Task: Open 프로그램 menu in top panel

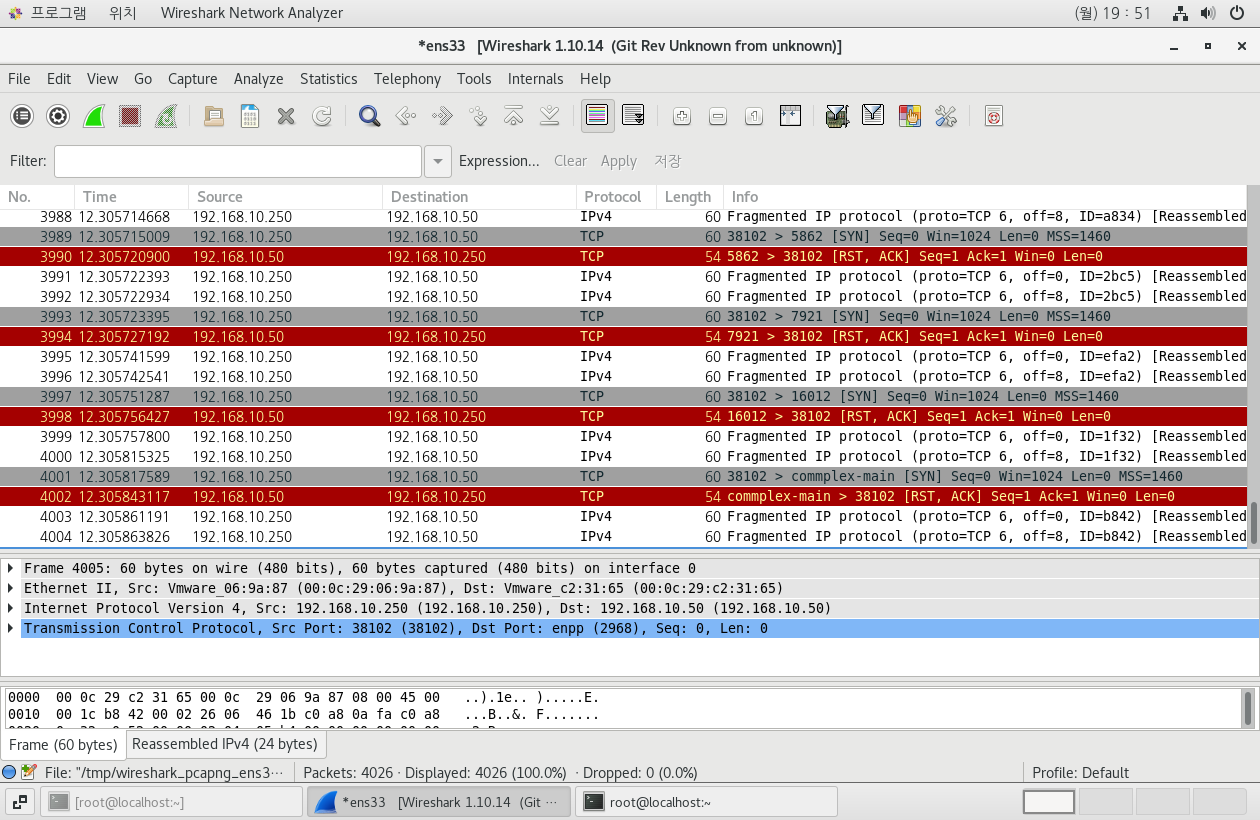Action: (47, 13)
